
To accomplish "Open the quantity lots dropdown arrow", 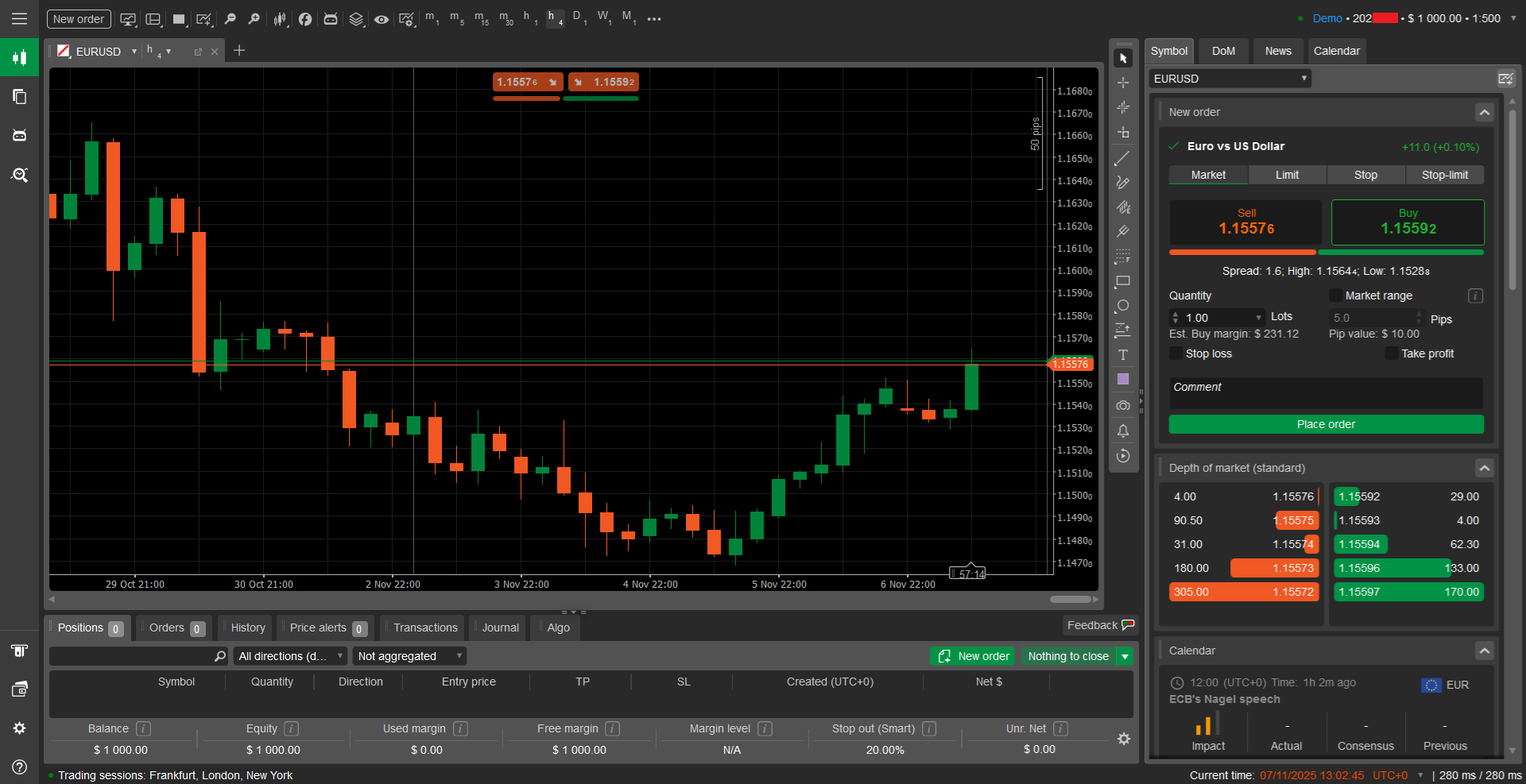I will [x=1258, y=318].
